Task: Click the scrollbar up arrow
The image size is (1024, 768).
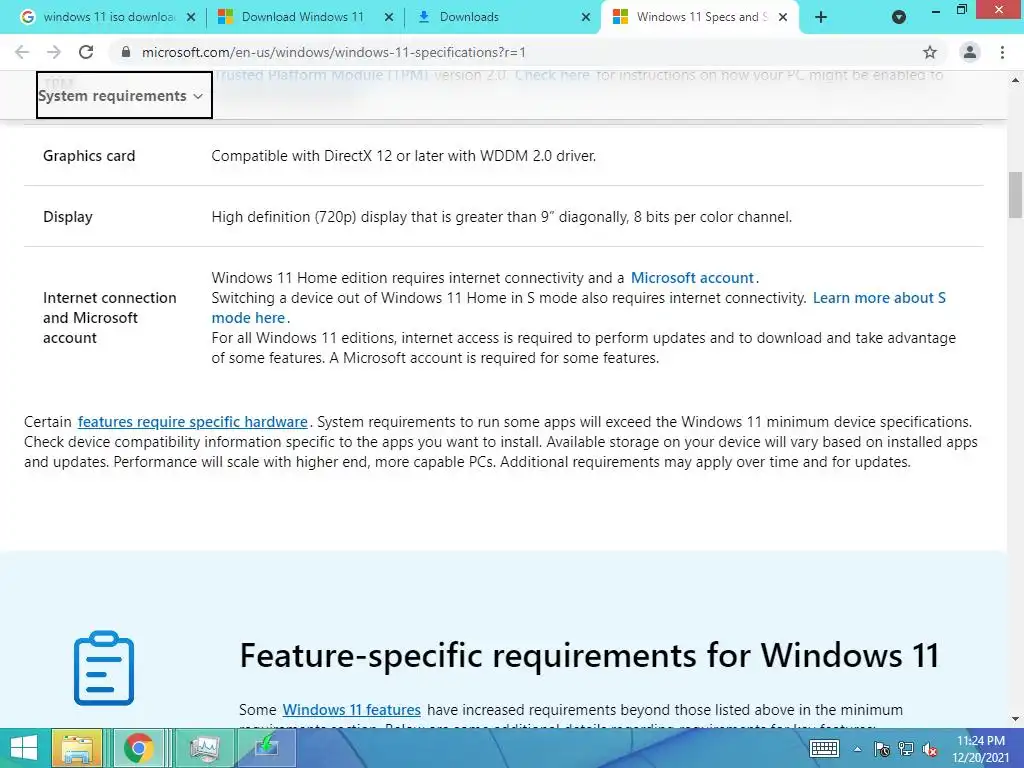Action: click(1015, 80)
